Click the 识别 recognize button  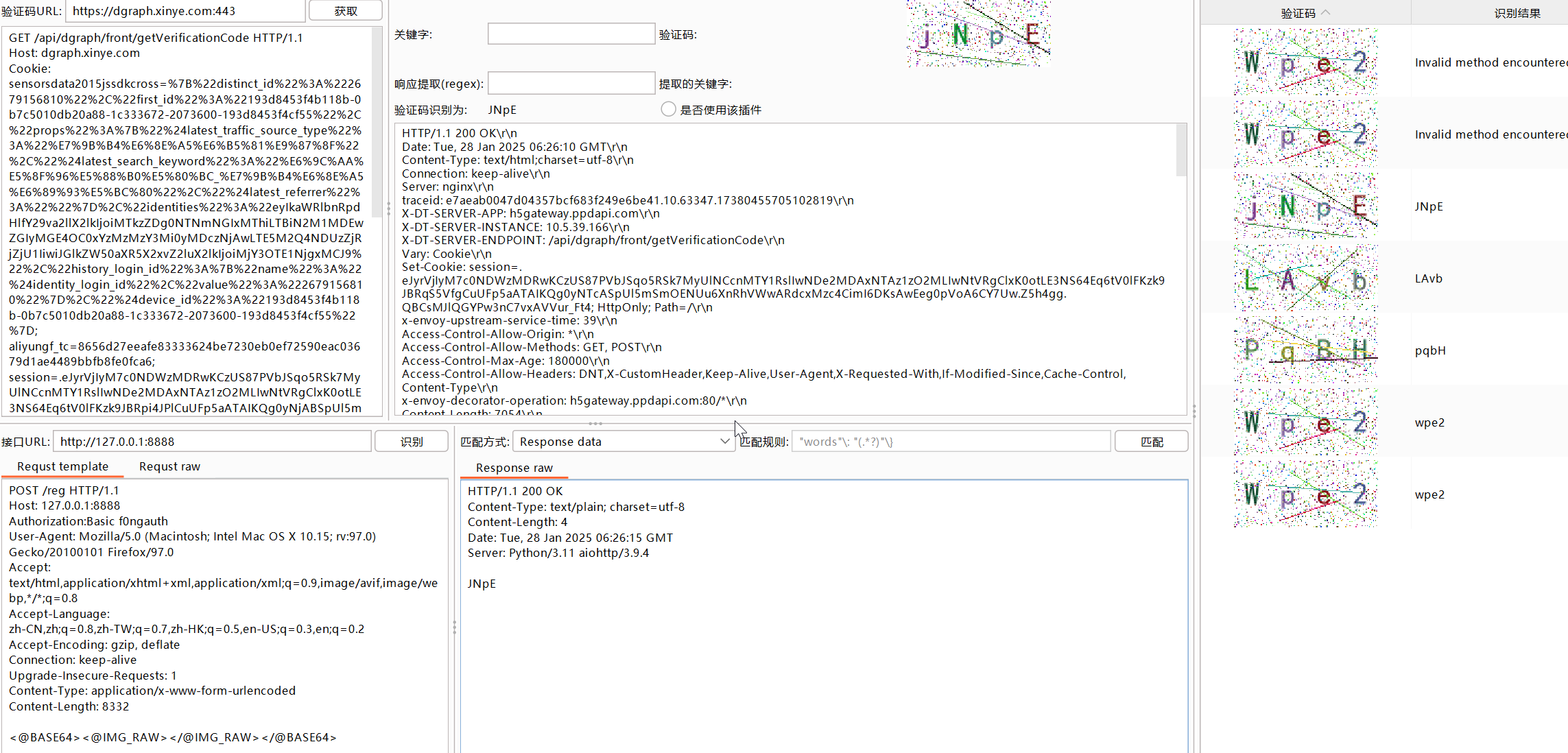[412, 442]
